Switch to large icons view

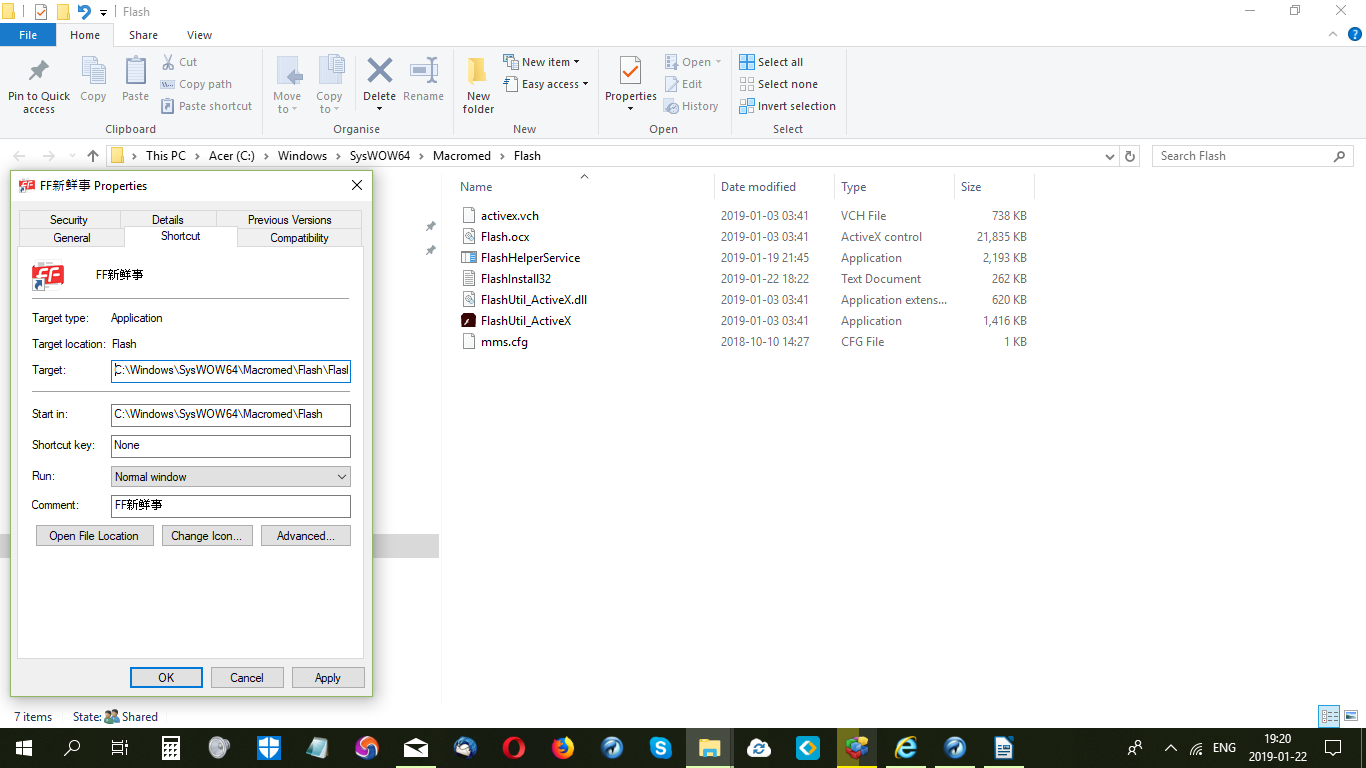click(1351, 716)
